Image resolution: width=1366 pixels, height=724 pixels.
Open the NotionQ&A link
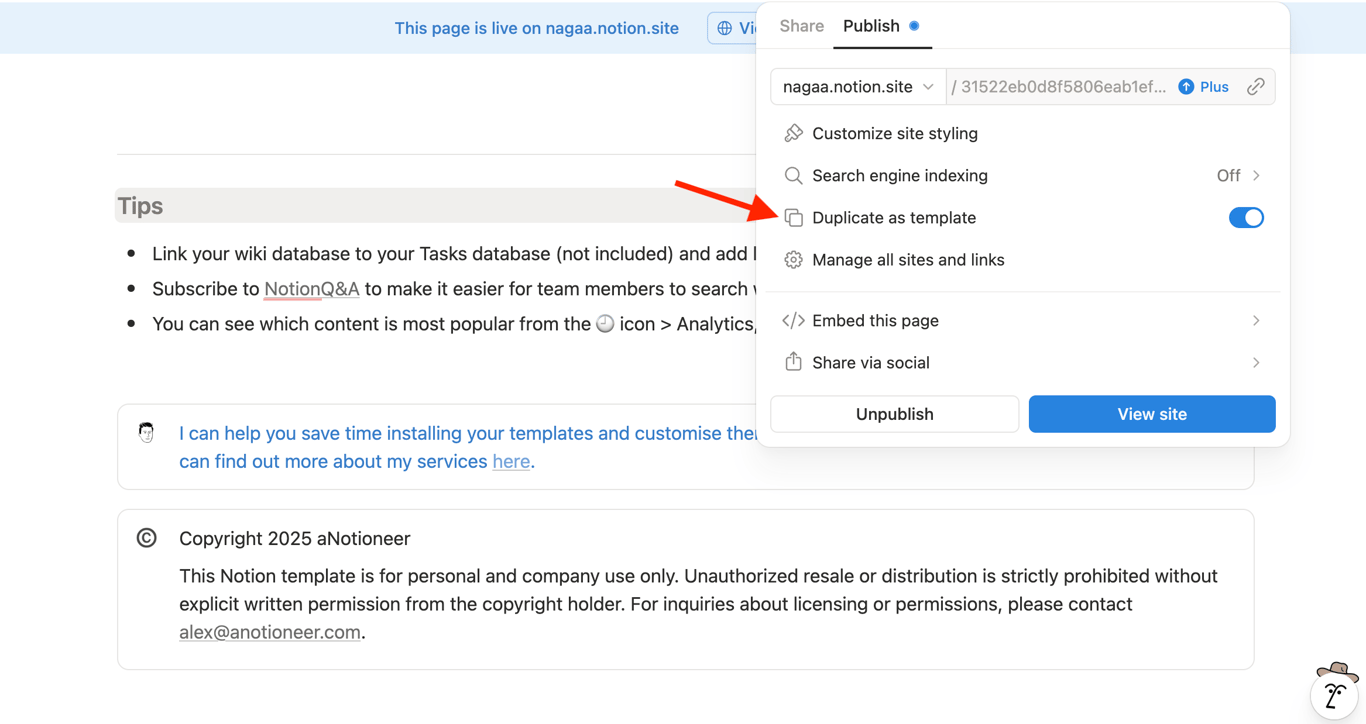tap(311, 288)
